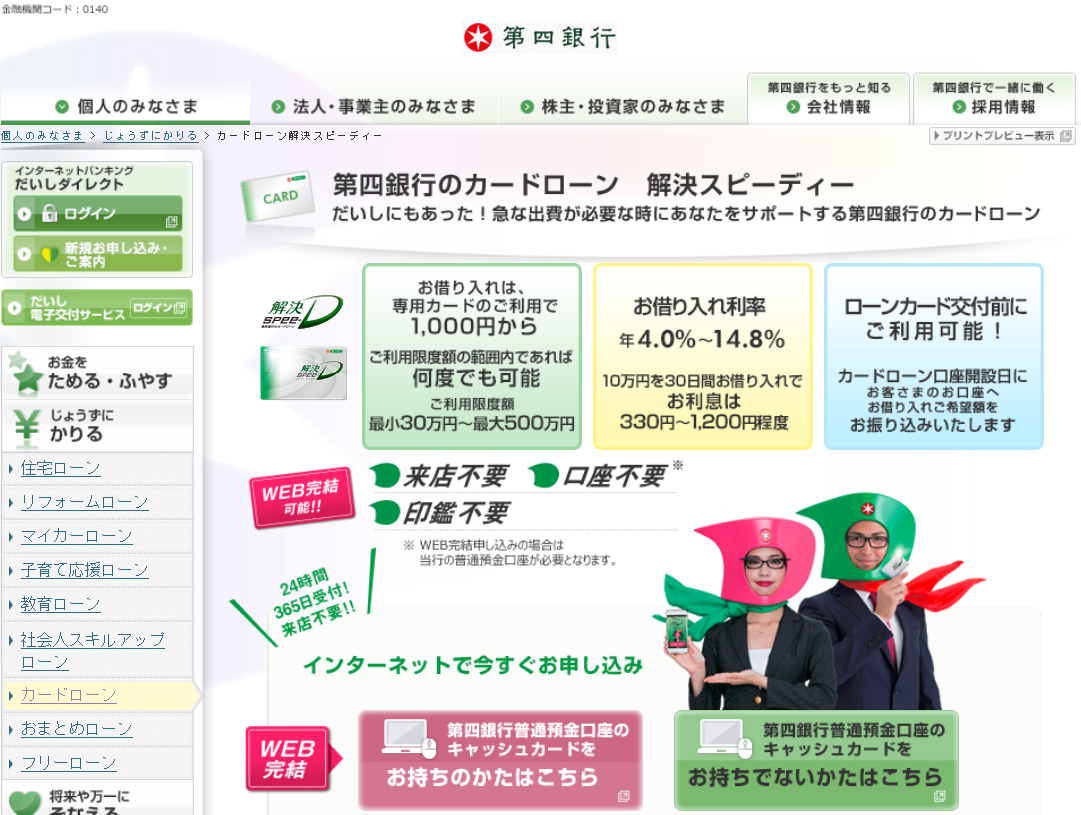Click the 解決スピーディー logo

302,311
